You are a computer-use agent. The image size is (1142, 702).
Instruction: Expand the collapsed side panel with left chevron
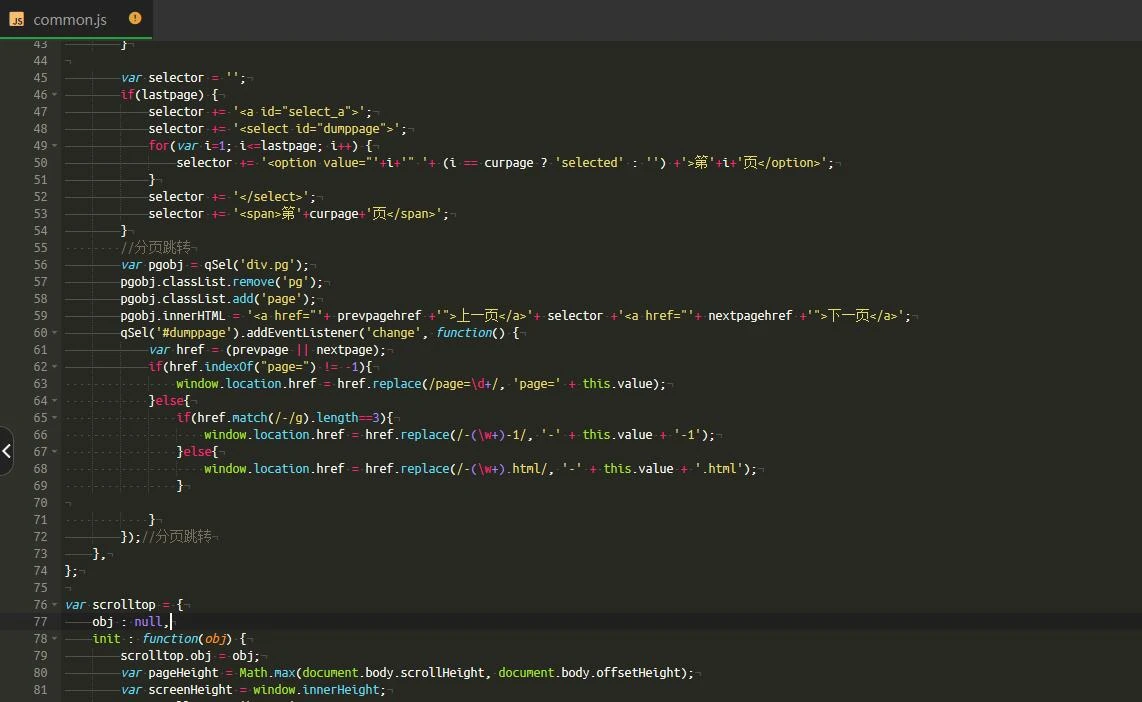click(7, 451)
